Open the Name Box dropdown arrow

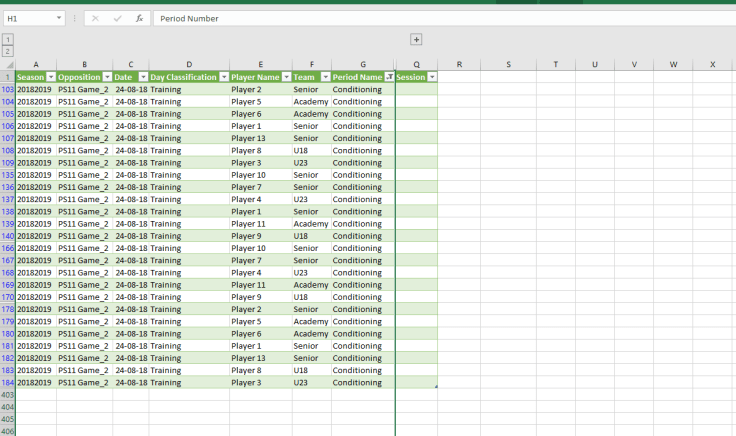point(60,18)
